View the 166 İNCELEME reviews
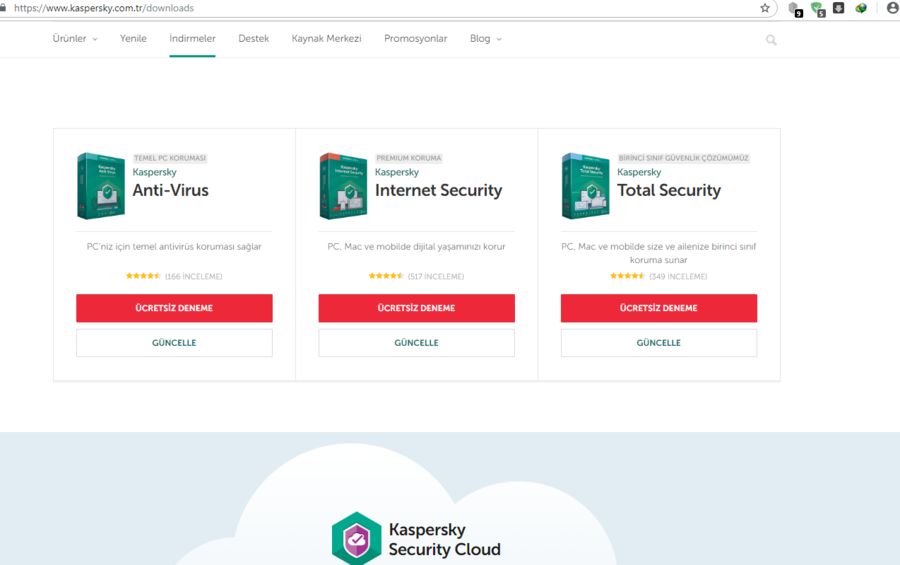This screenshot has width=900, height=565. pyautogui.click(x=193, y=276)
